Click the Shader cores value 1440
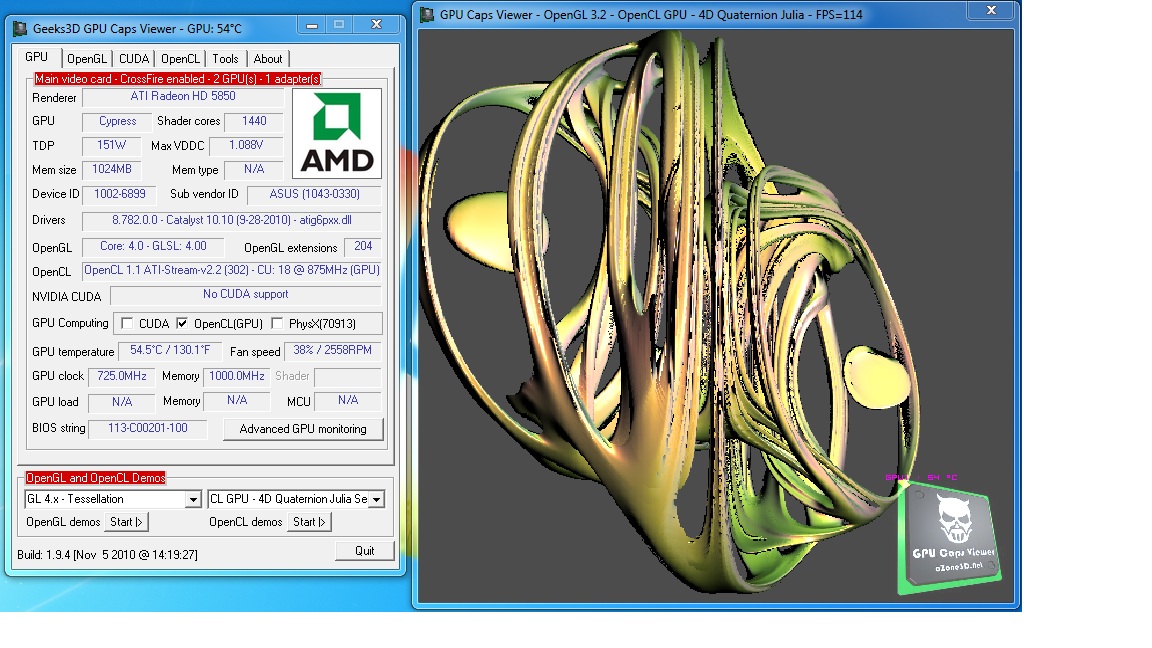The height and width of the screenshot is (648, 1152). [254, 121]
